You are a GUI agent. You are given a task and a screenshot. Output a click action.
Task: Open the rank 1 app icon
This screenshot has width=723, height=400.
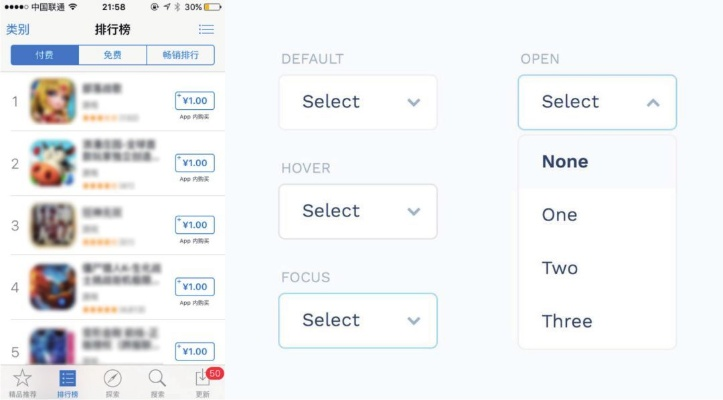pos(53,101)
